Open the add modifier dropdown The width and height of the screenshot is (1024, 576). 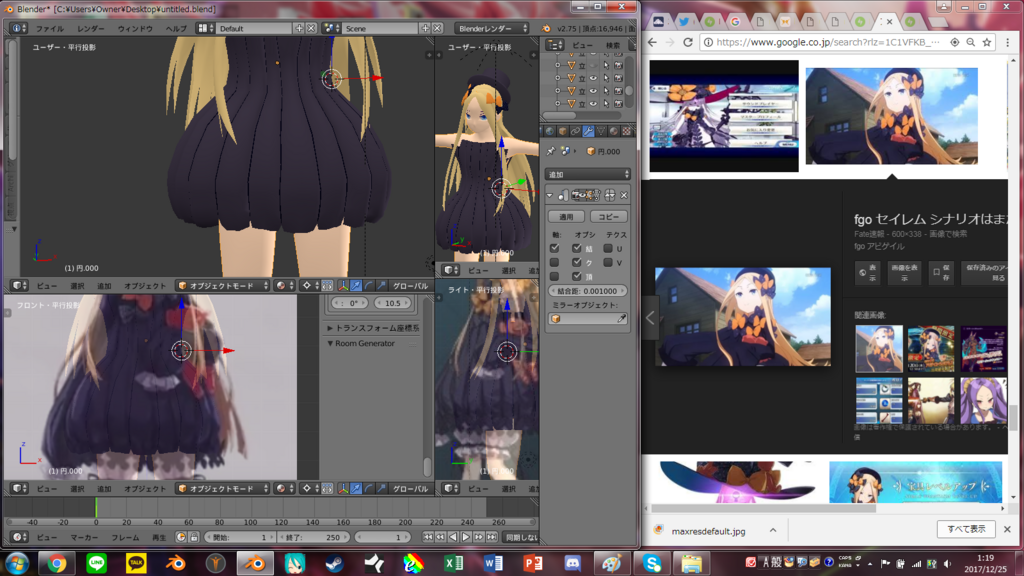(x=587, y=174)
